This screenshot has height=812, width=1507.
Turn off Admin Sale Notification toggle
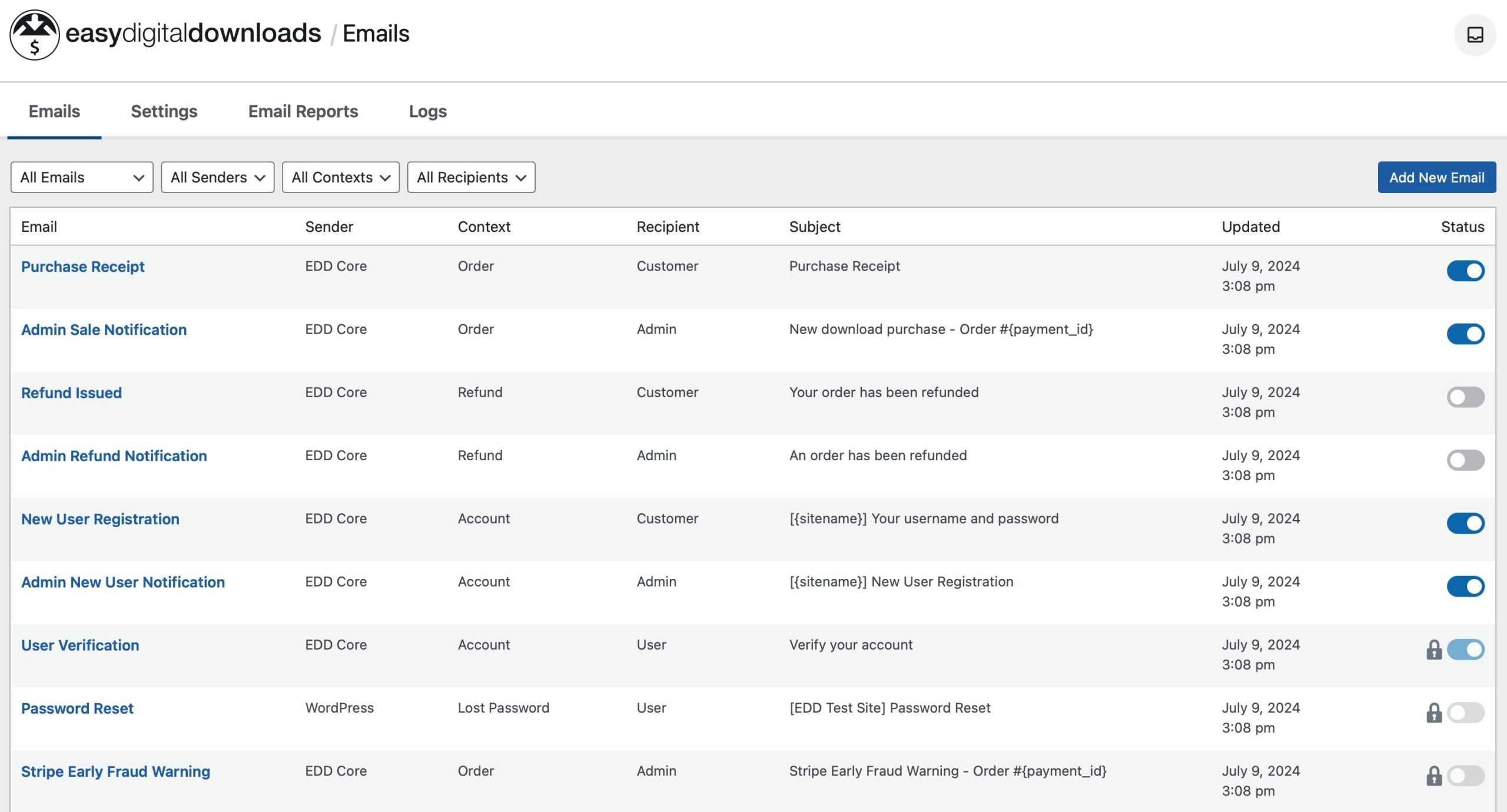[1465, 334]
